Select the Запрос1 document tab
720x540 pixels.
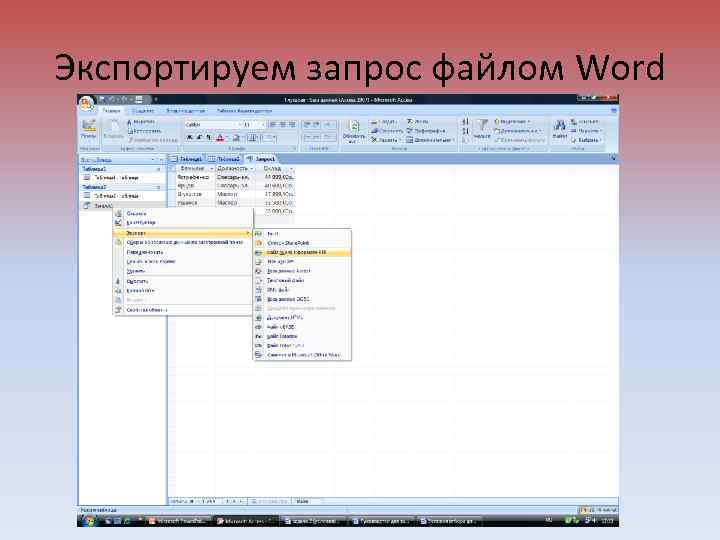point(261,159)
